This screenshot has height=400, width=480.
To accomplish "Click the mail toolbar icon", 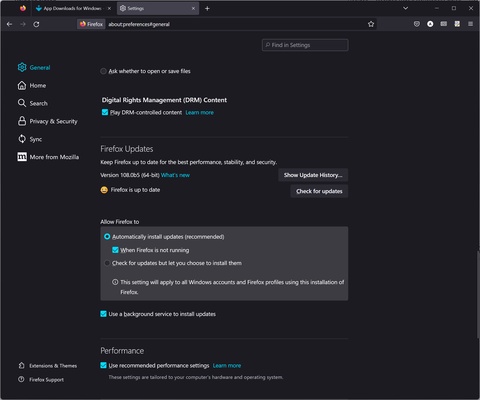I will (444, 24).
